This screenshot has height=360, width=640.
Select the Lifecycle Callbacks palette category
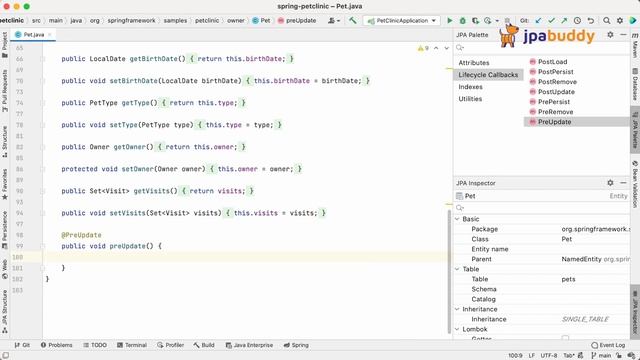(x=488, y=75)
